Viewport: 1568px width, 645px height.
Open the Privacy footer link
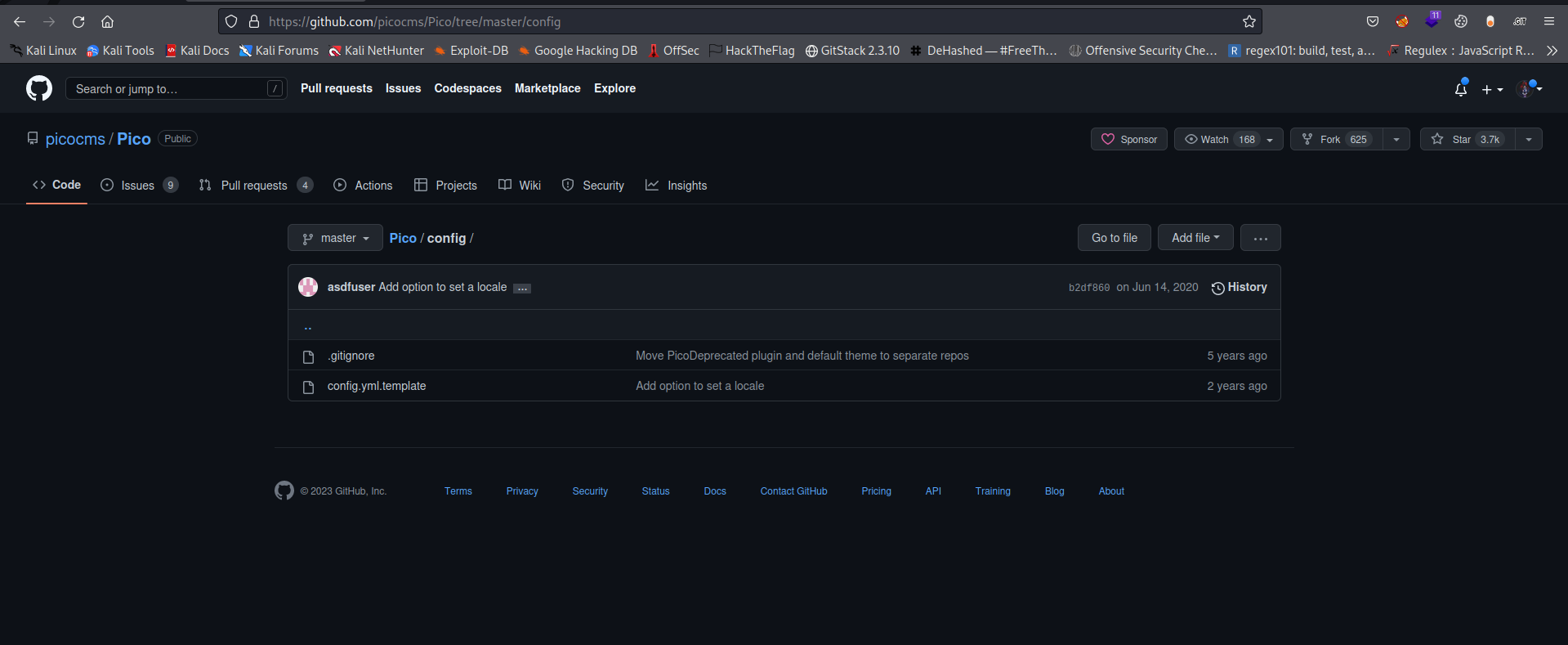pyautogui.click(x=522, y=491)
